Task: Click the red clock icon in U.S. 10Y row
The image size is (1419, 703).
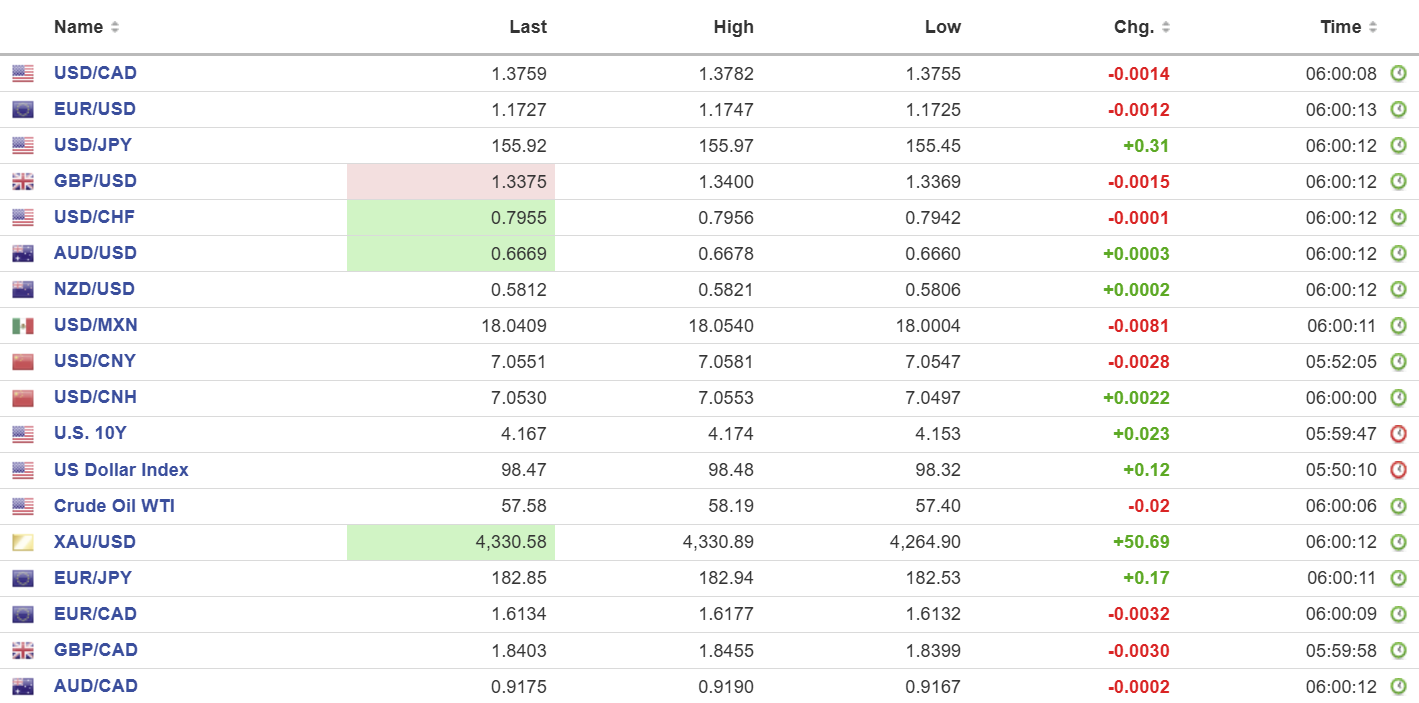Action: 1398,434
